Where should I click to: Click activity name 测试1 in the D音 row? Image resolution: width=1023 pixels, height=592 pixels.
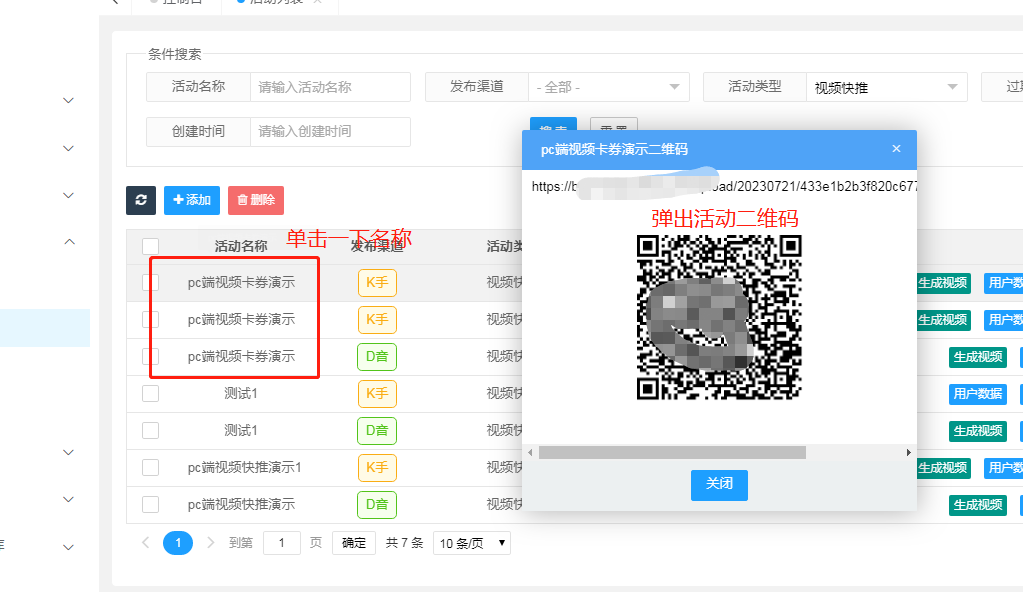pos(241,431)
